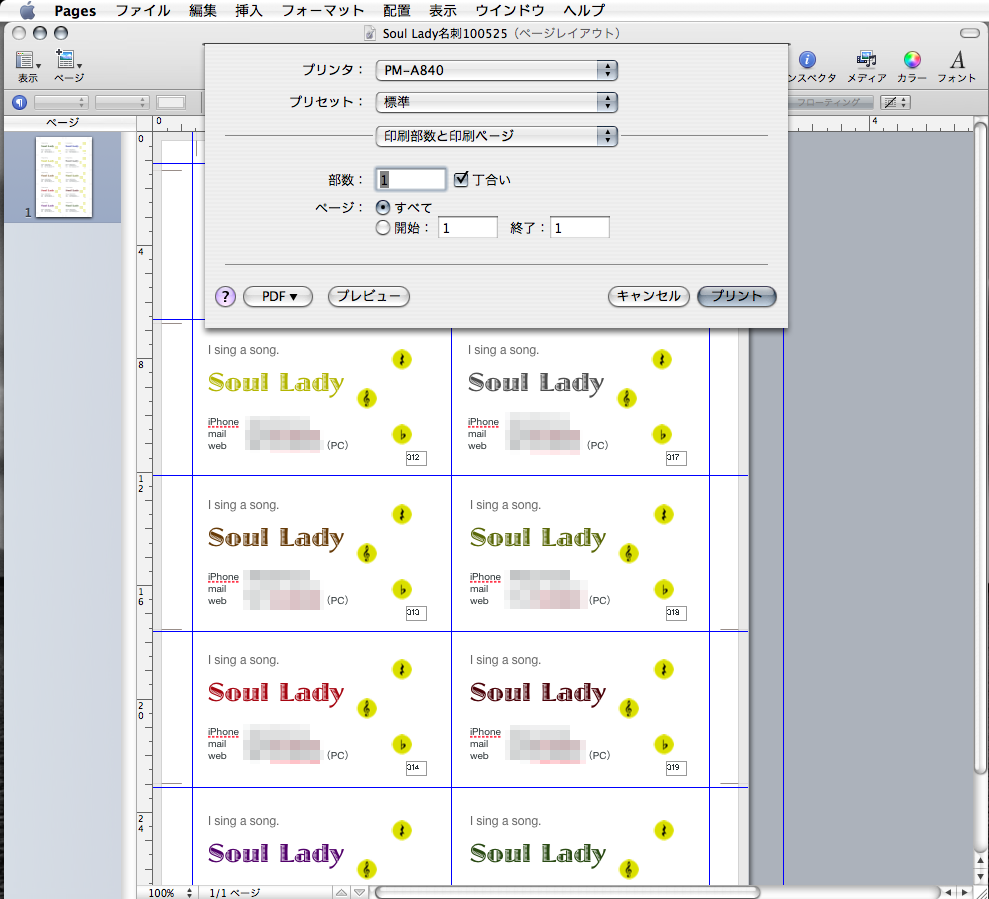Viewport: 989px width, 899px height.
Task: Click the purple help question mark button
Action: [x=226, y=296]
